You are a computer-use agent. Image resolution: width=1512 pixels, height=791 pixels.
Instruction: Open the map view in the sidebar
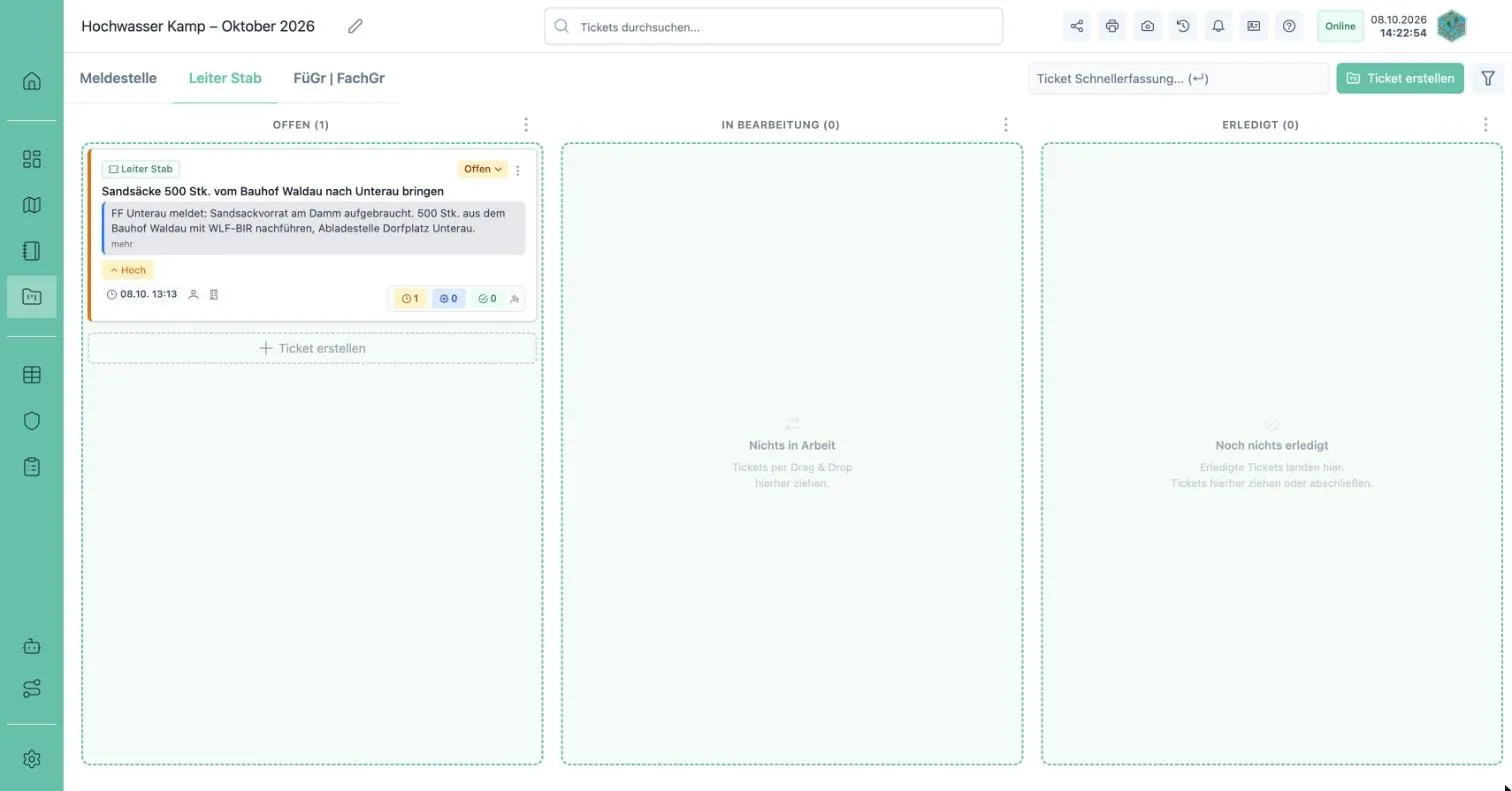point(32,205)
